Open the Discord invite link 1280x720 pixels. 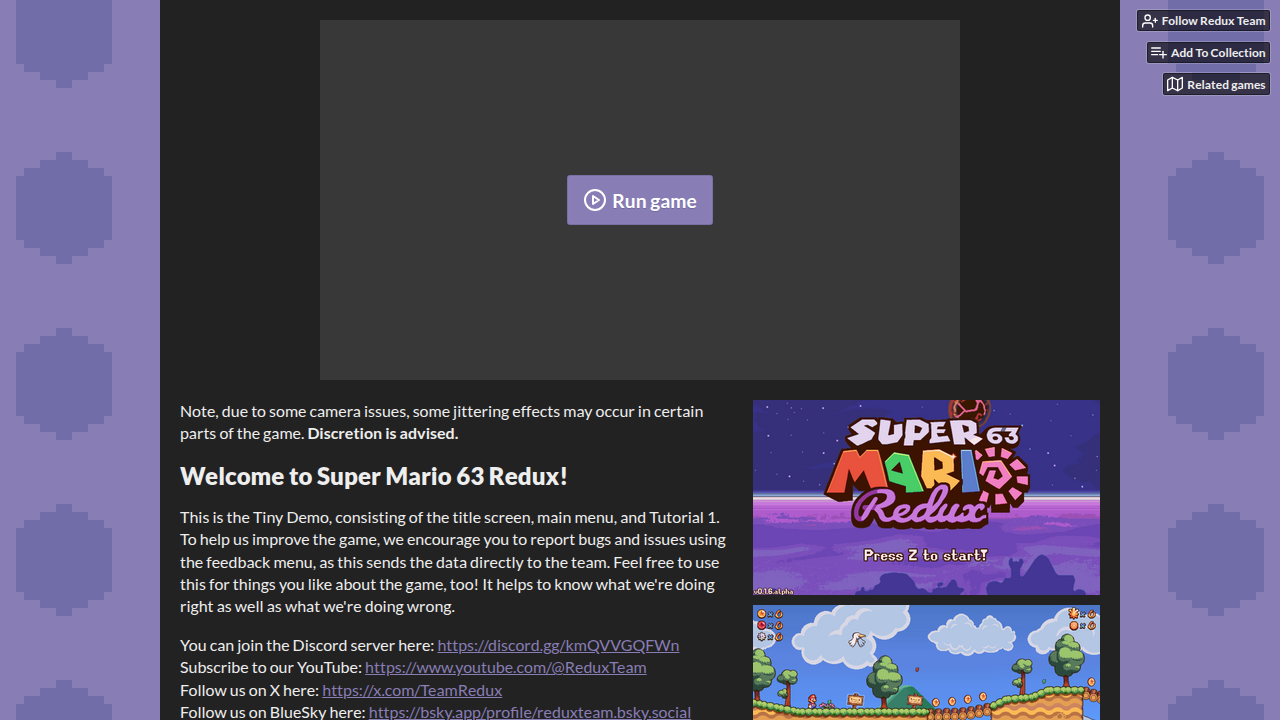pyautogui.click(x=558, y=645)
